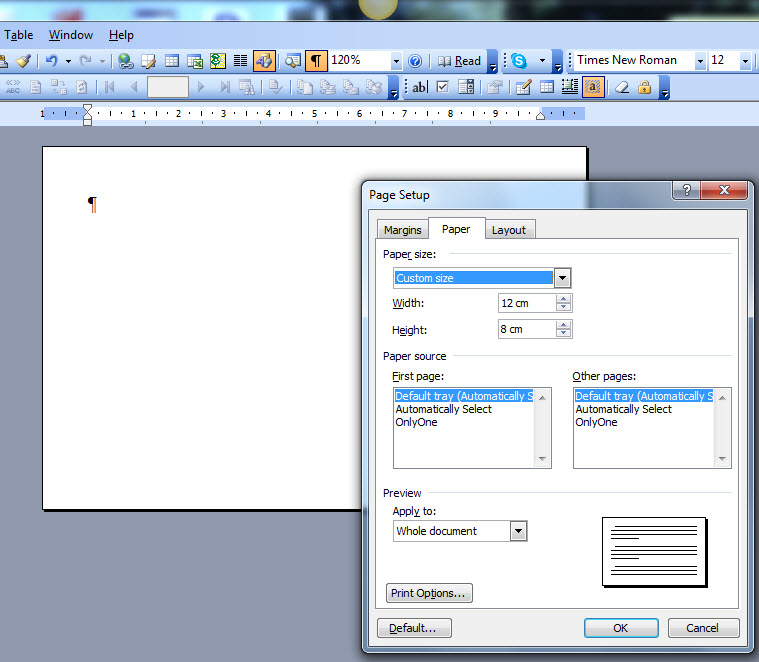
Task: Click the Default button
Action: coord(414,628)
